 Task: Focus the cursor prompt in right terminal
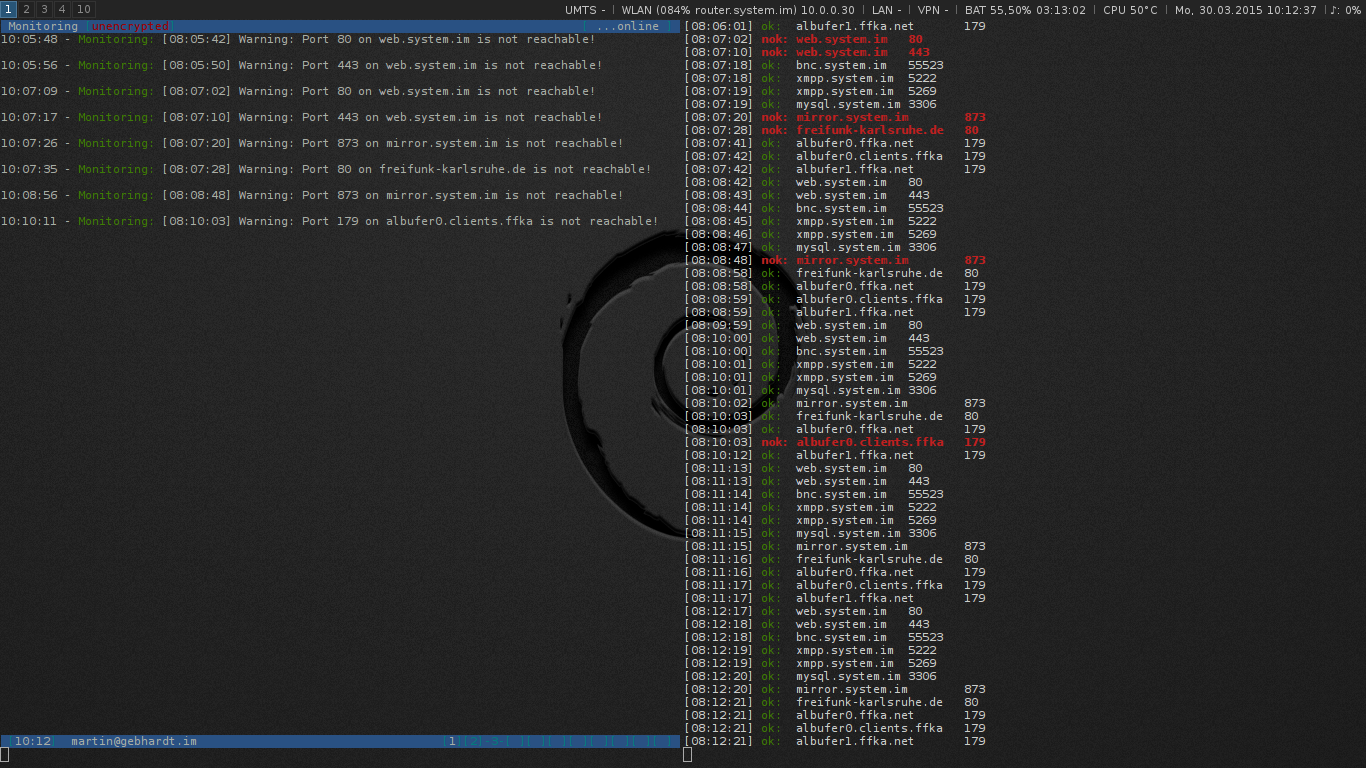click(x=688, y=754)
